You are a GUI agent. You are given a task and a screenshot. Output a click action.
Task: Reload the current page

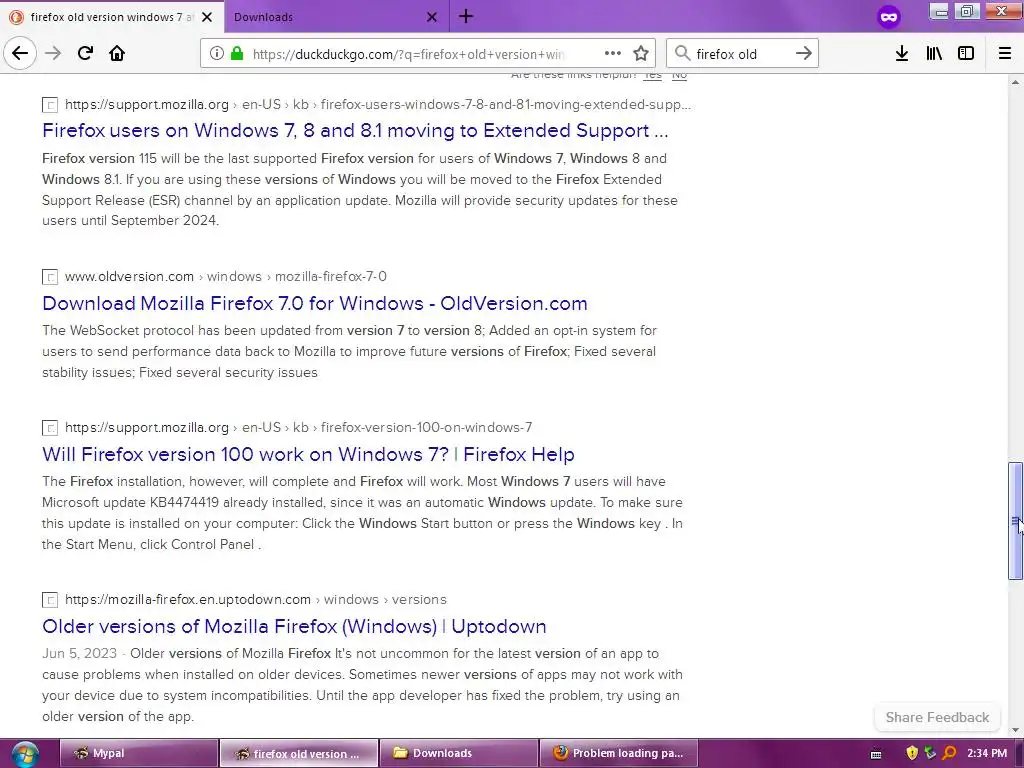pos(85,53)
